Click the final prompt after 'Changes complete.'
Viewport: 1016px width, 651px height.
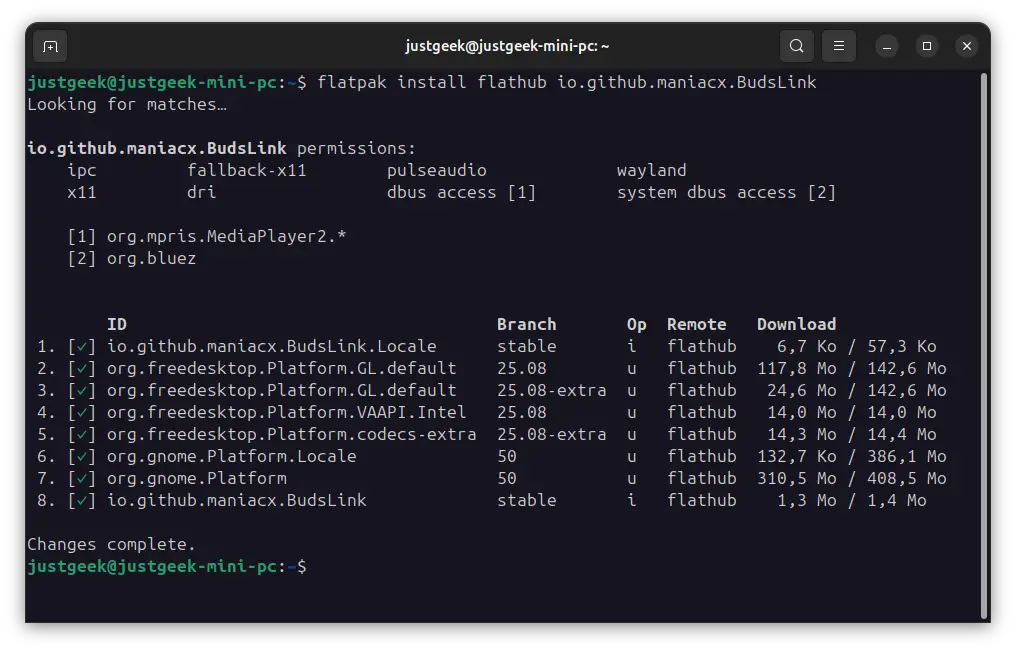click(167, 567)
